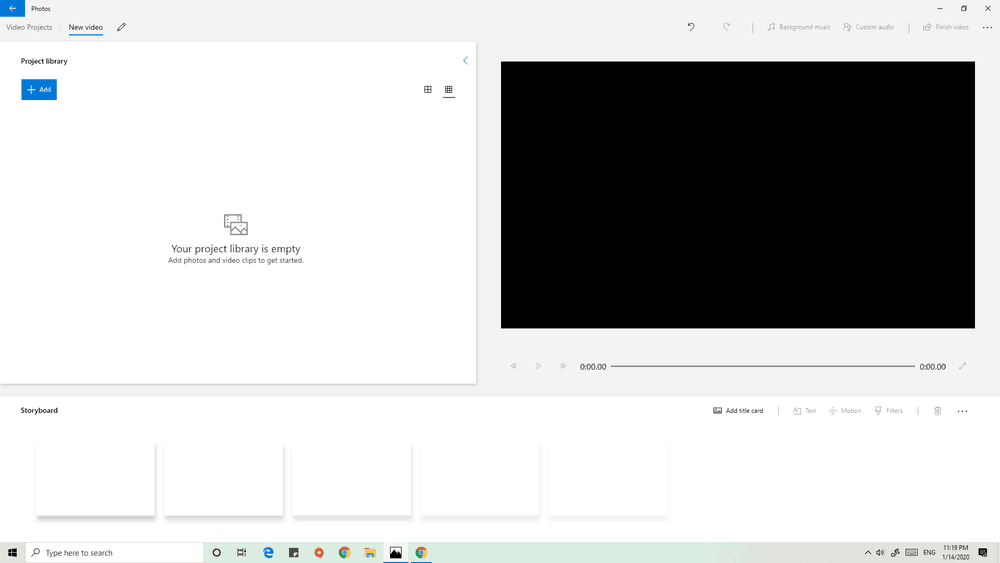
Task: Open the Motion tool in storyboard
Action: pyautogui.click(x=845, y=411)
